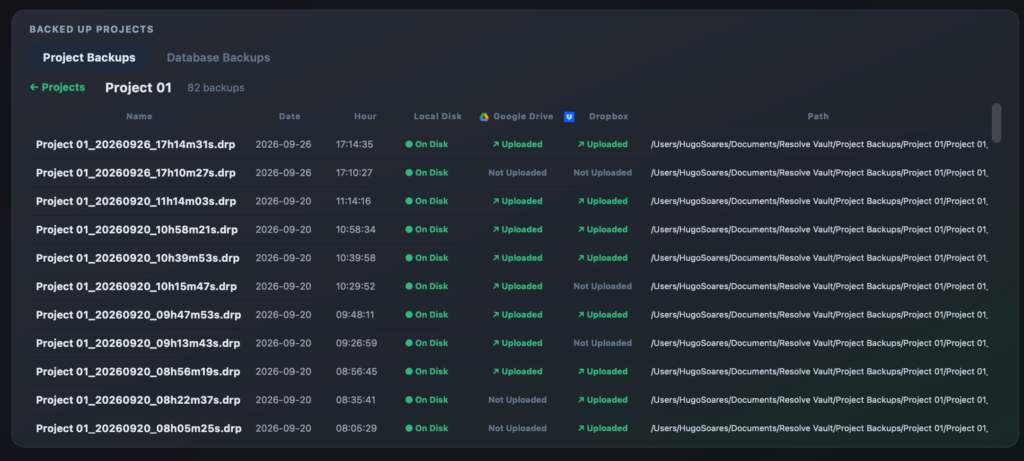Screen dimensions: 1024x461
Task: Open Google Drive Uploaded link for 10h58m21s backup
Action: pyautogui.click(x=517, y=230)
